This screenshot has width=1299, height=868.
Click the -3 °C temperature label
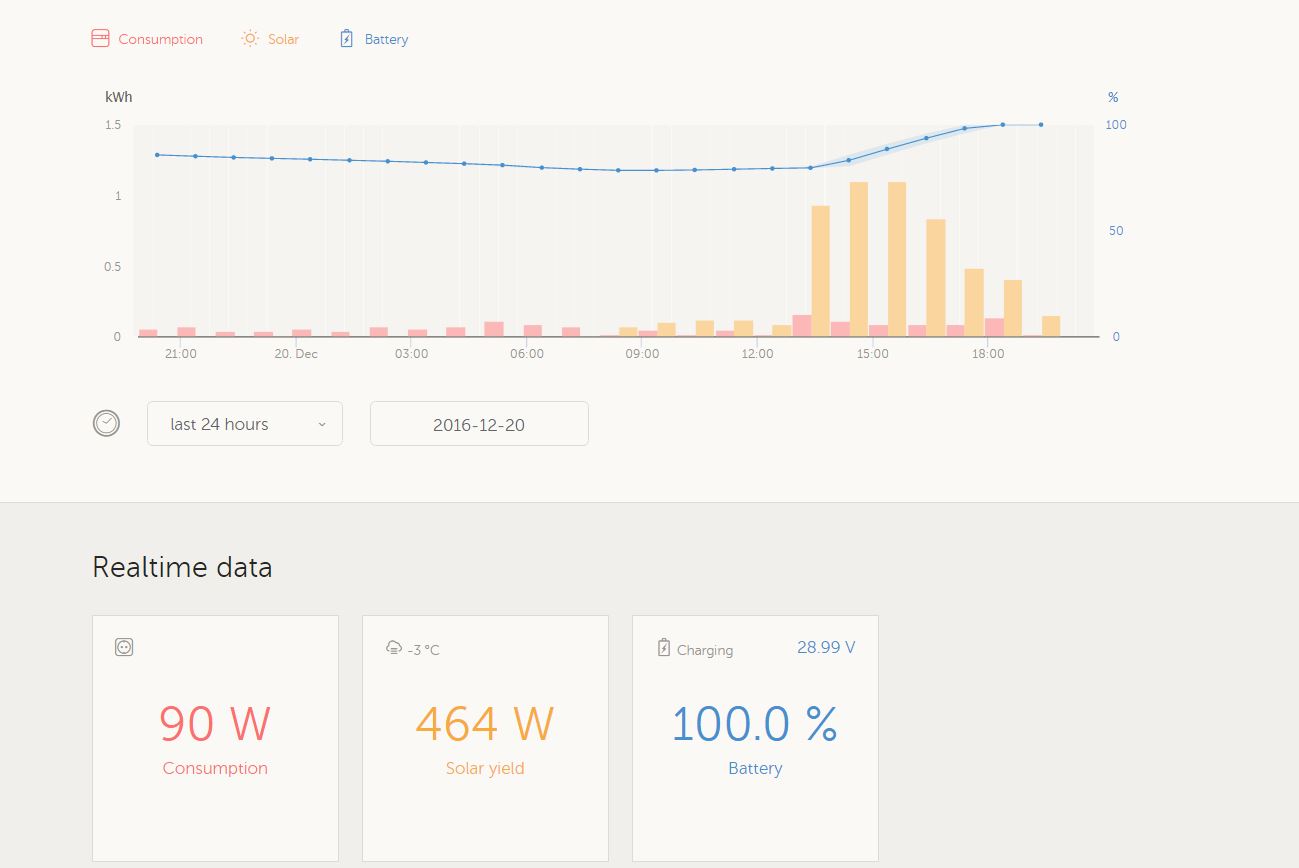click(x=423, y=650)
